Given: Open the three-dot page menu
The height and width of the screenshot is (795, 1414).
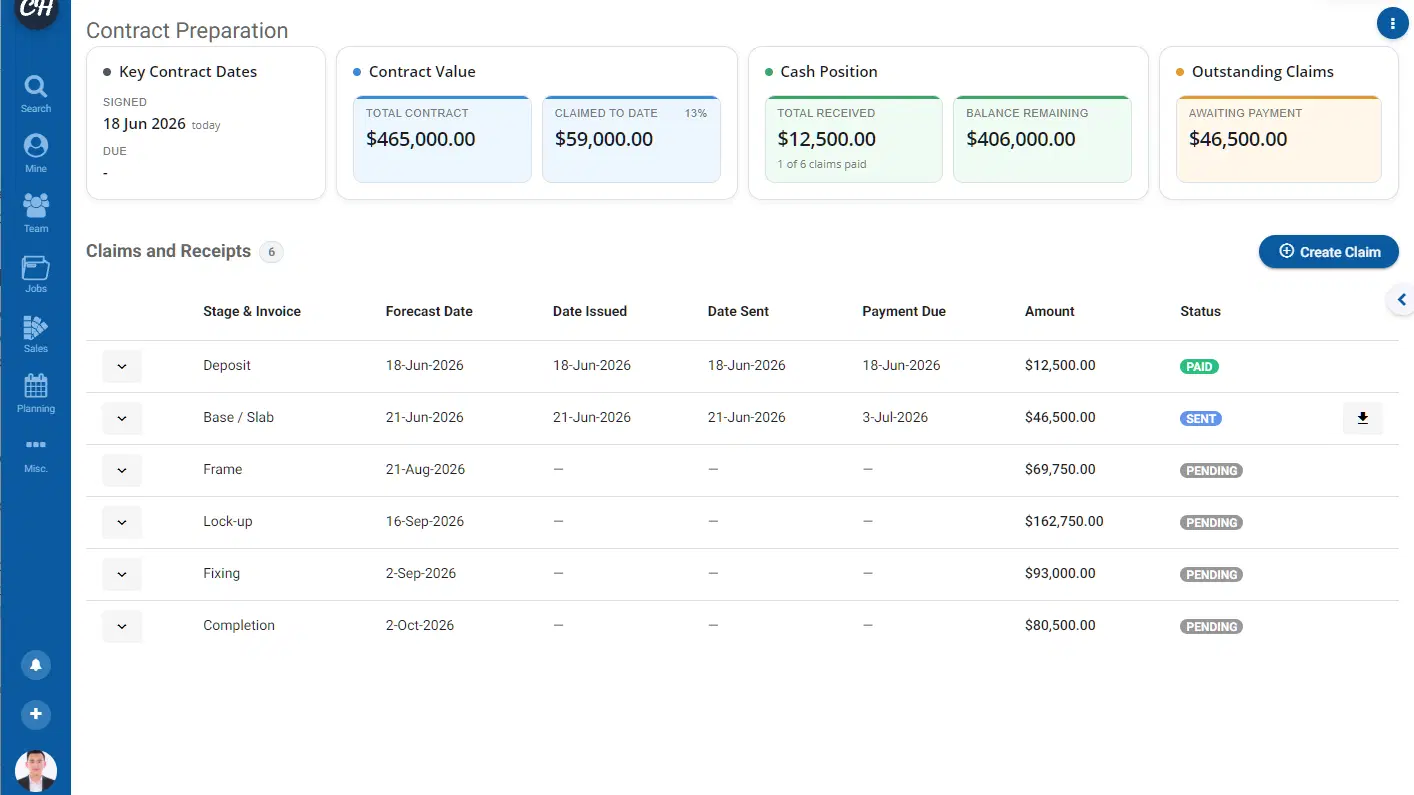Looking at the screenshot, I should [1392, 23].
